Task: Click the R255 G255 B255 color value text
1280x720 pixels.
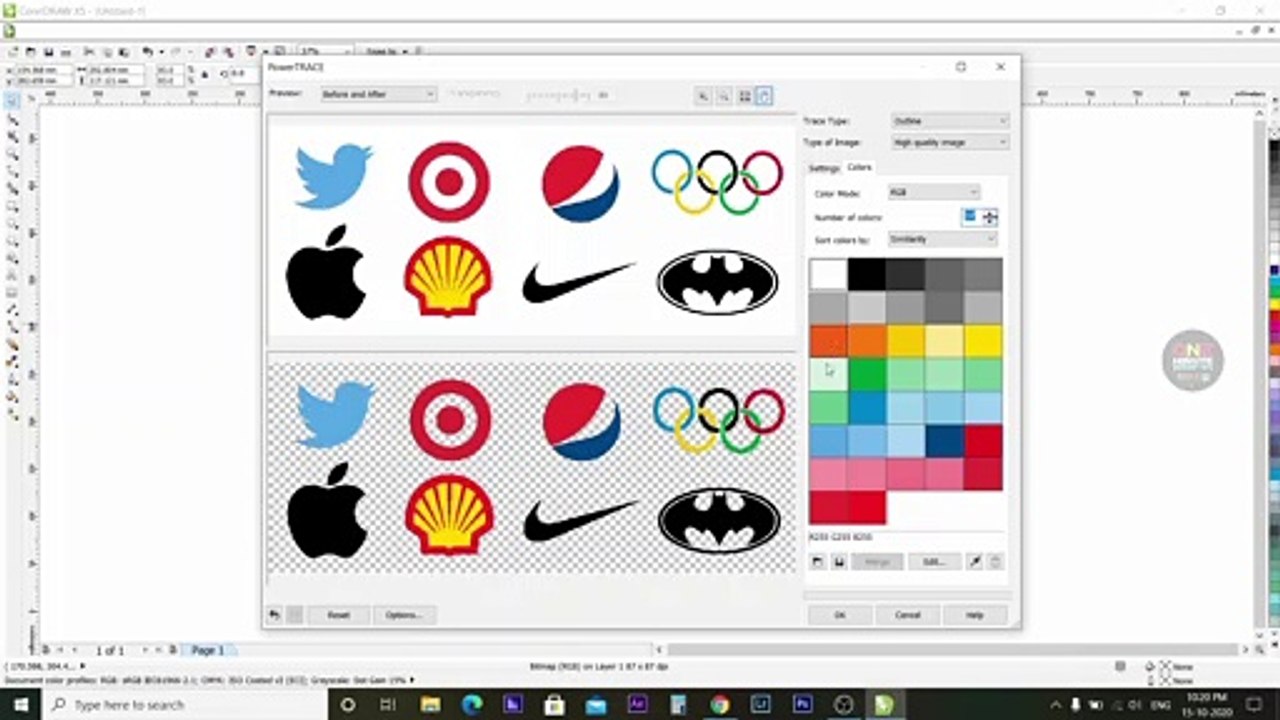Action: pyautogui.click(x=841, y=538)
